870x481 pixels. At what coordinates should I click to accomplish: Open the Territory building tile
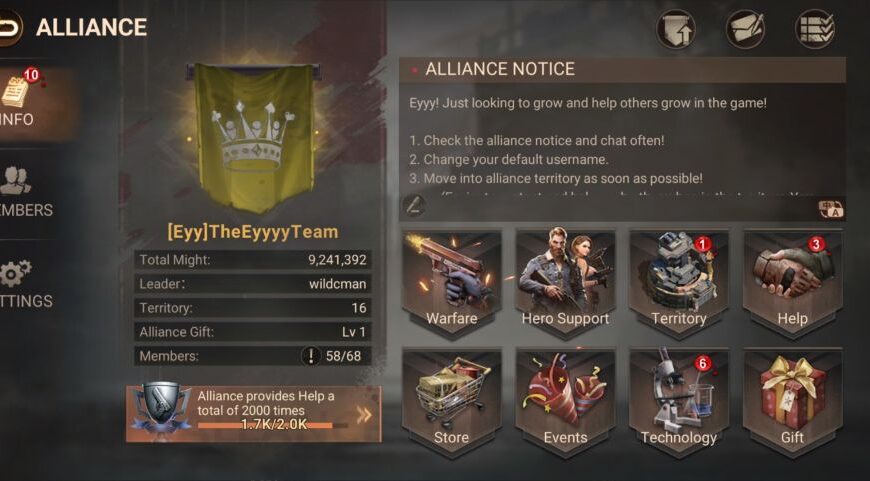(x=679, y=283)
